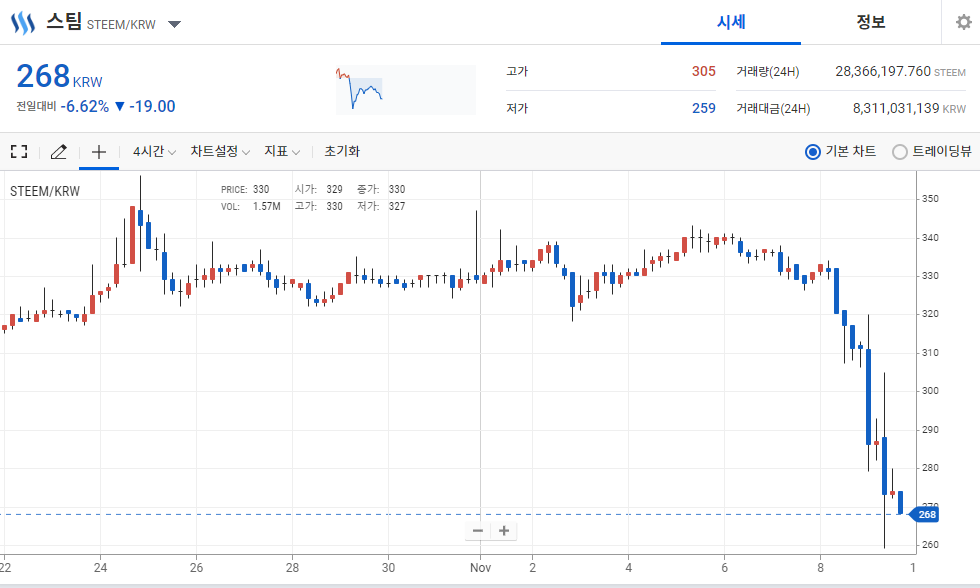Image resolution: width=980 pixels, height=588 pixels.
Task: Click the -6.62% change value
Action: (85, 106)
